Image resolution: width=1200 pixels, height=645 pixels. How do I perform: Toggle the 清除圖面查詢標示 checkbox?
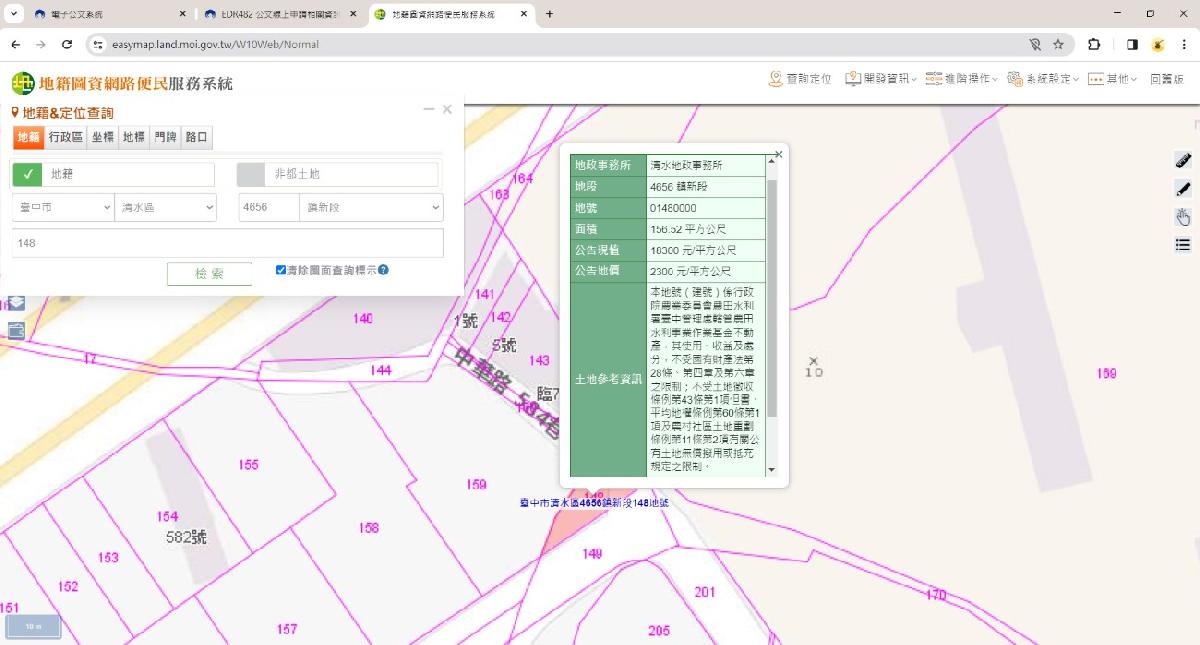point(281,270)
